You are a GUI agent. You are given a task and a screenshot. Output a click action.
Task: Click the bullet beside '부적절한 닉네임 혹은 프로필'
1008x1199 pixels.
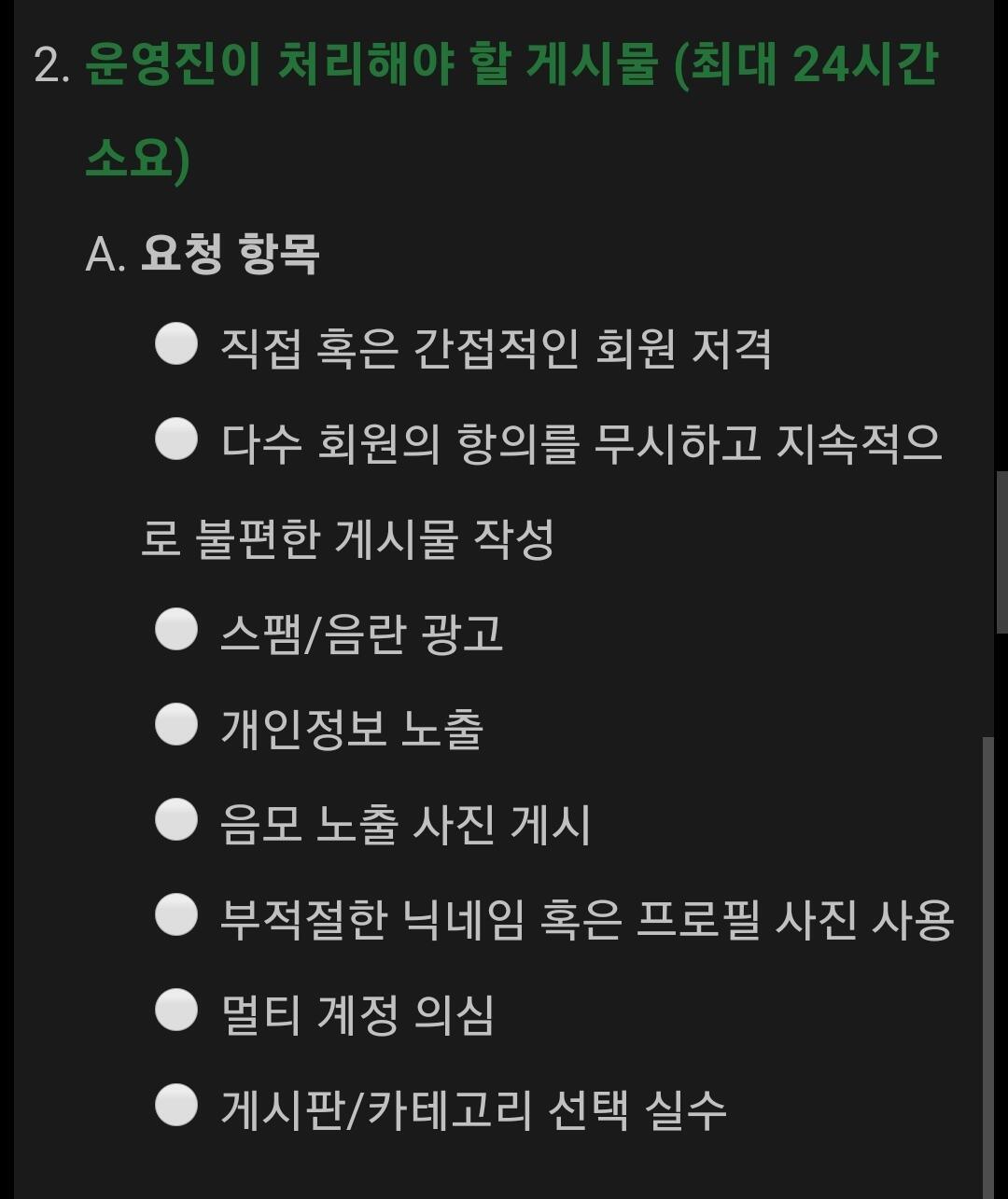[x=175, y=915]
